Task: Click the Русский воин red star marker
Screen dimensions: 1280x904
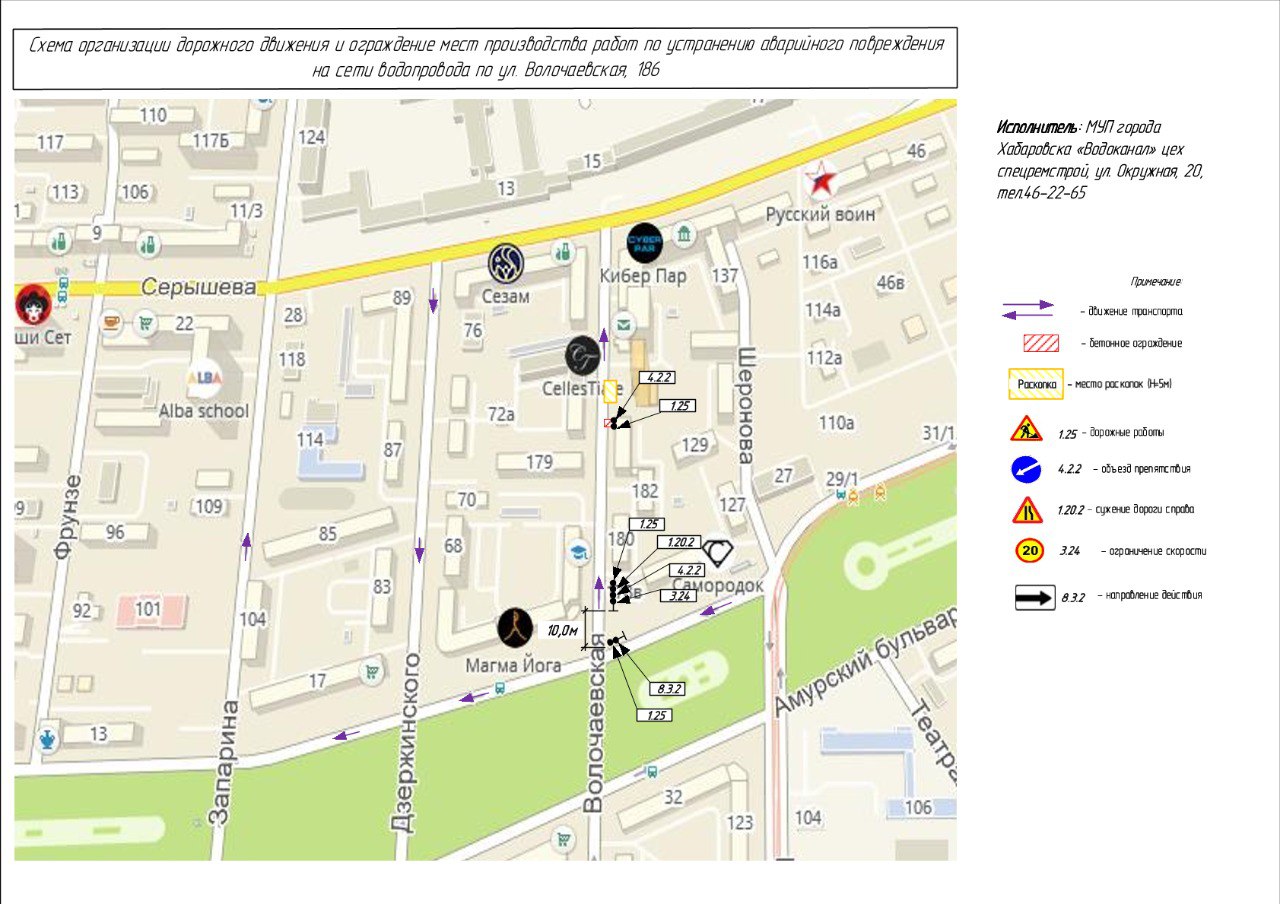Action: (822, 181)
